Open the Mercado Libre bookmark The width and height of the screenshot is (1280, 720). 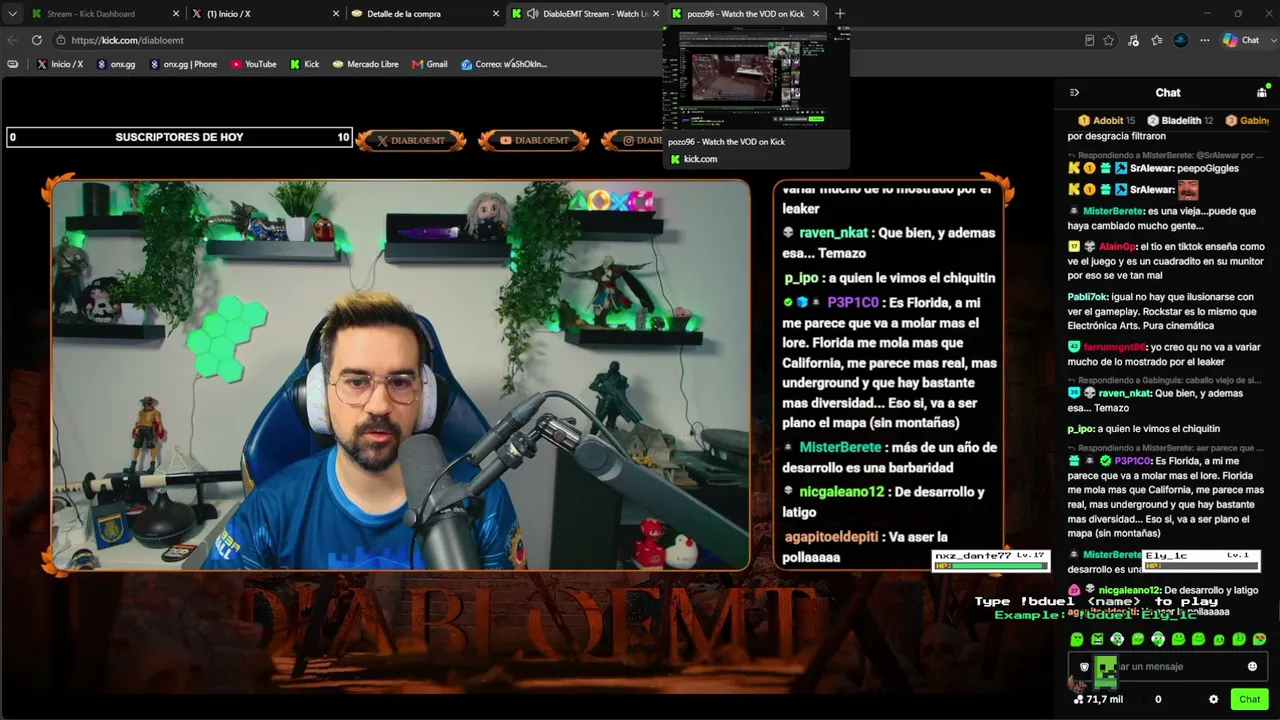[x=366, y=64]
